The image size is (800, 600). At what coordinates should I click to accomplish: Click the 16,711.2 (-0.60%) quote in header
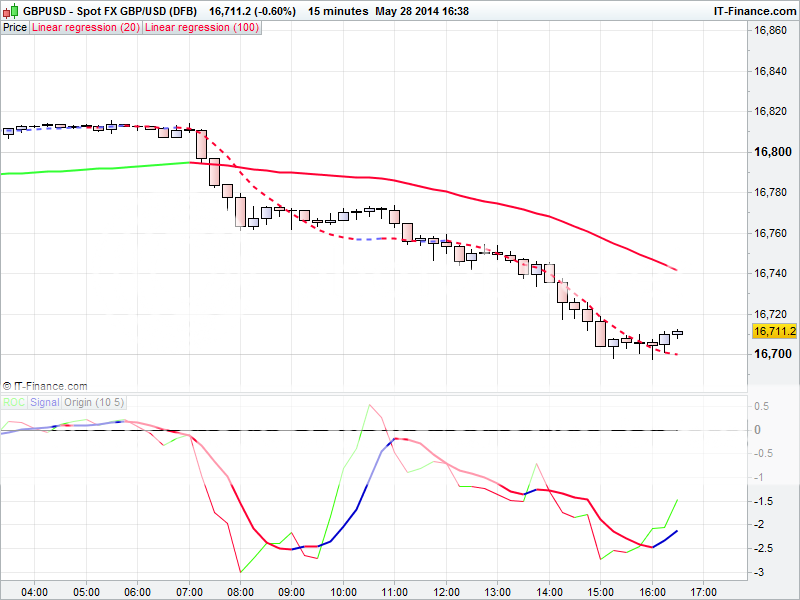click(x=252, y=11)
